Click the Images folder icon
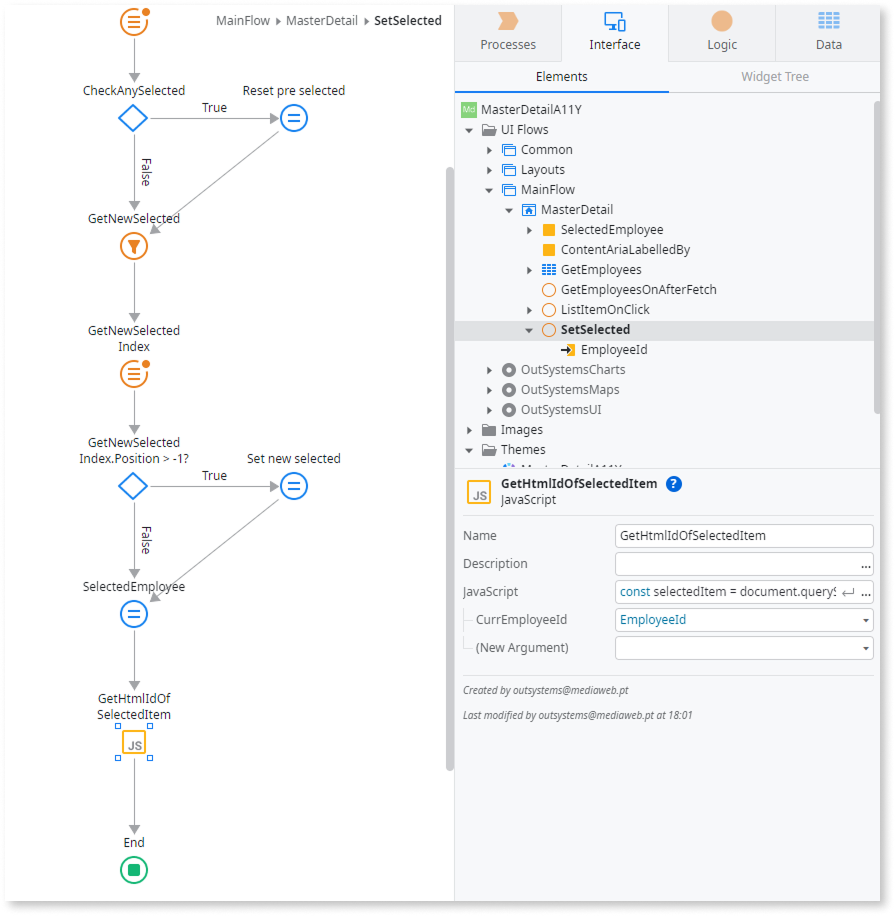 [489, 430]
